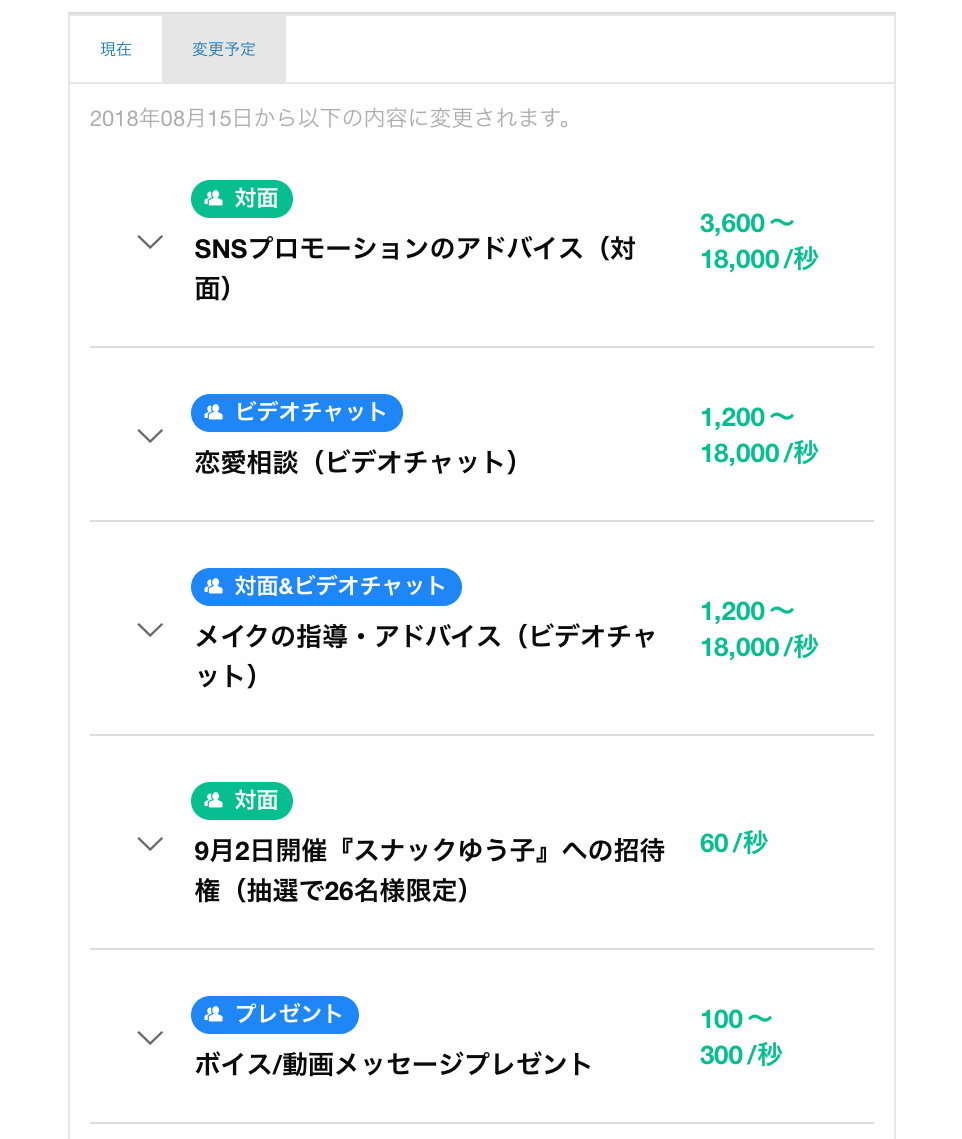Expand the 恋愛相談 item chevron

[x=150, y=436]
